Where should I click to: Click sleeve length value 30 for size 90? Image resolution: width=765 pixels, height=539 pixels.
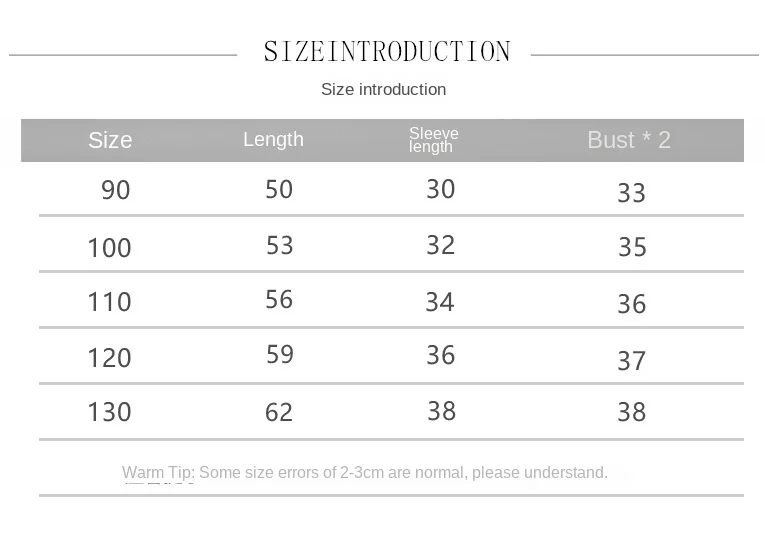click(x=441, y=190)
